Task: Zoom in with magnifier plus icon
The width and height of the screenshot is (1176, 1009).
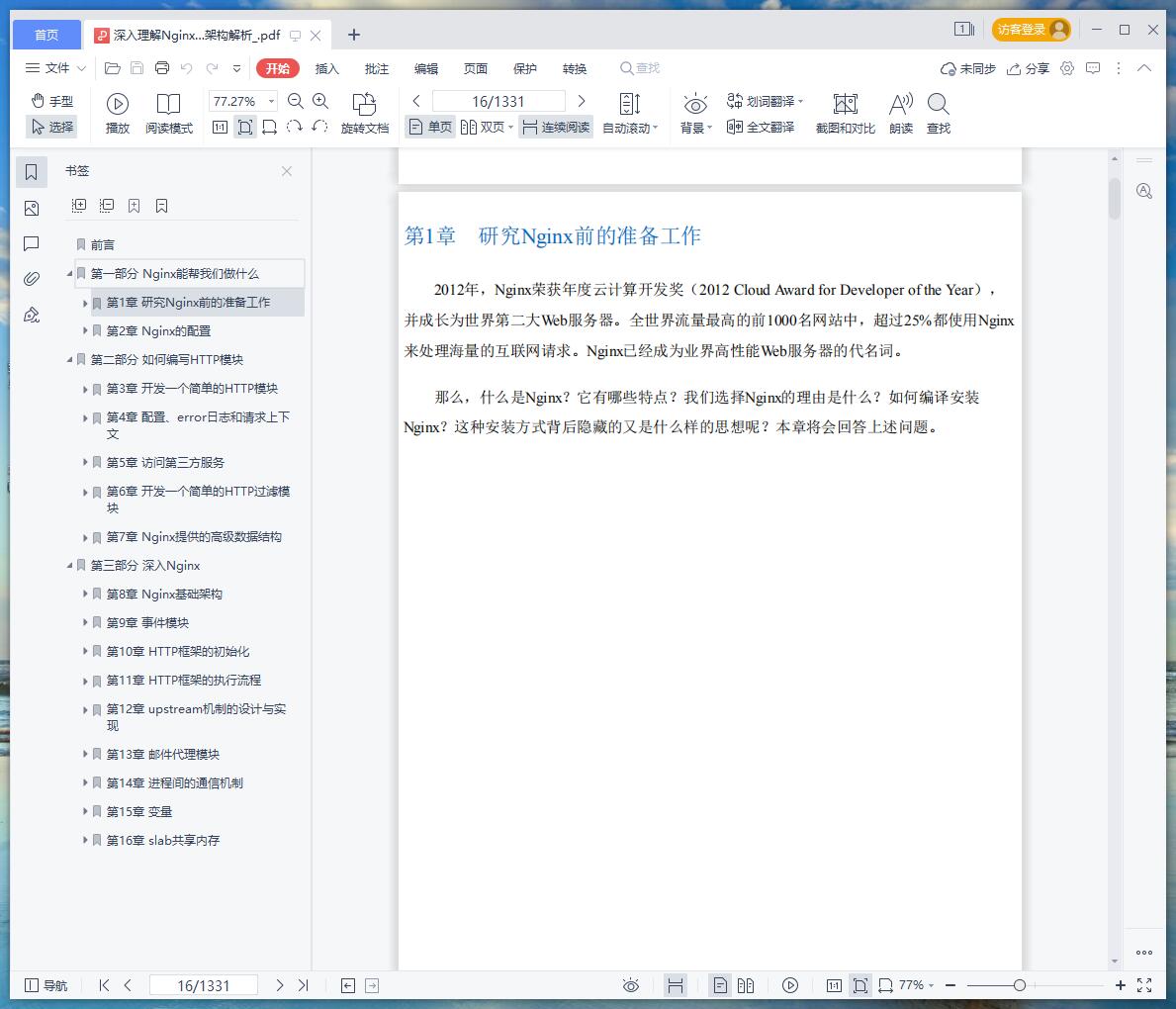Action: click(320, 101)
